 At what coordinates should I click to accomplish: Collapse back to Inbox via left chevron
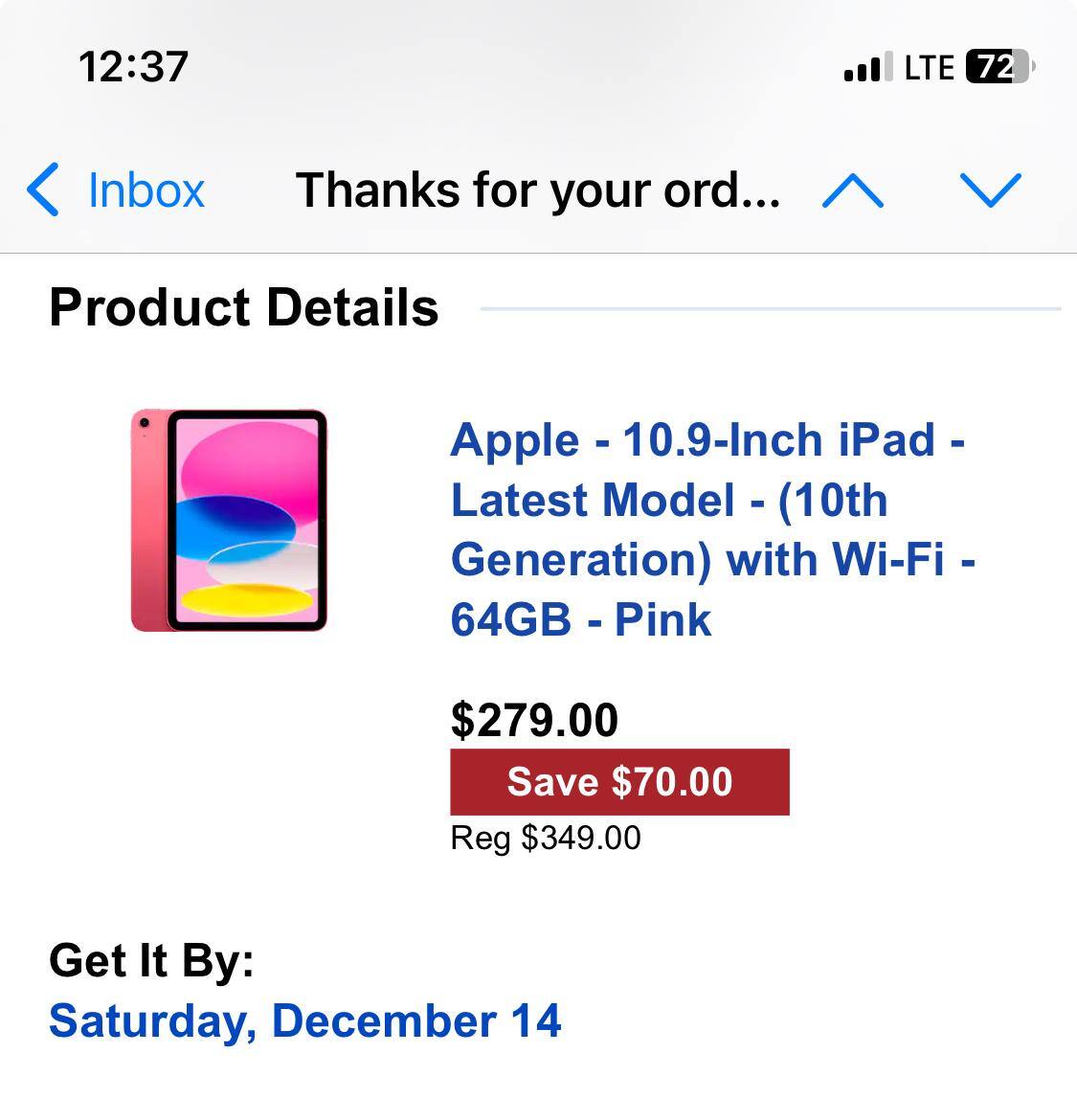tap(44, 190)
